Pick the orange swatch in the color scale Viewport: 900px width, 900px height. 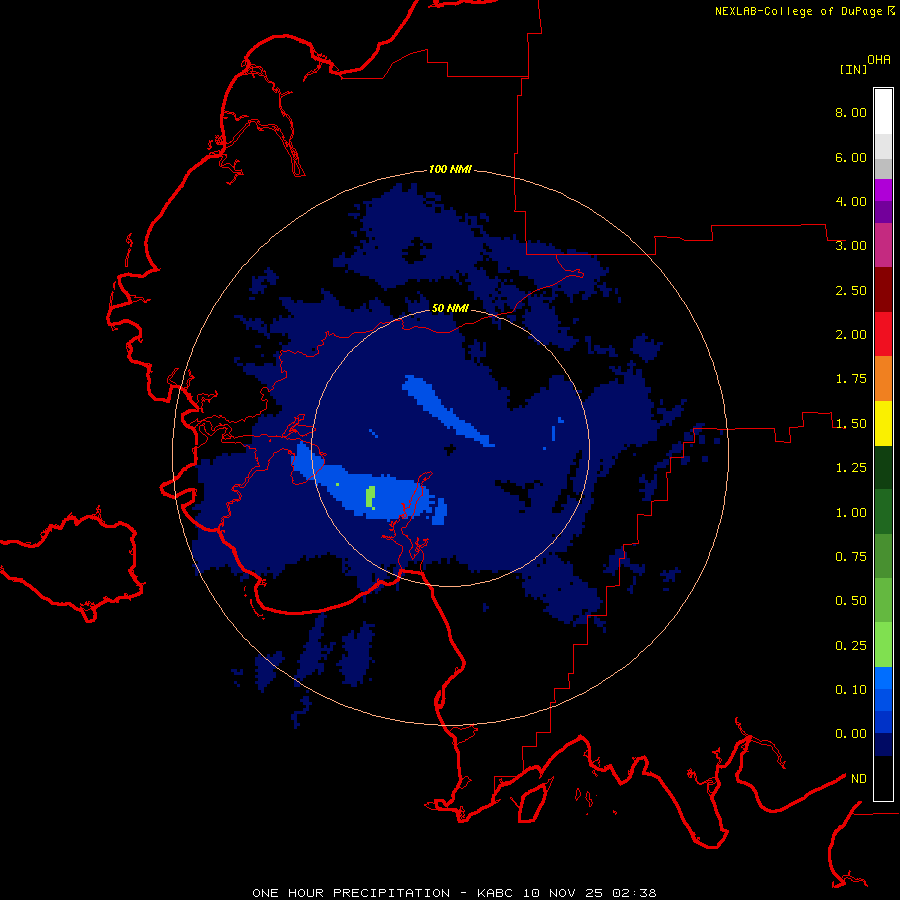click(x=883, y=378)
